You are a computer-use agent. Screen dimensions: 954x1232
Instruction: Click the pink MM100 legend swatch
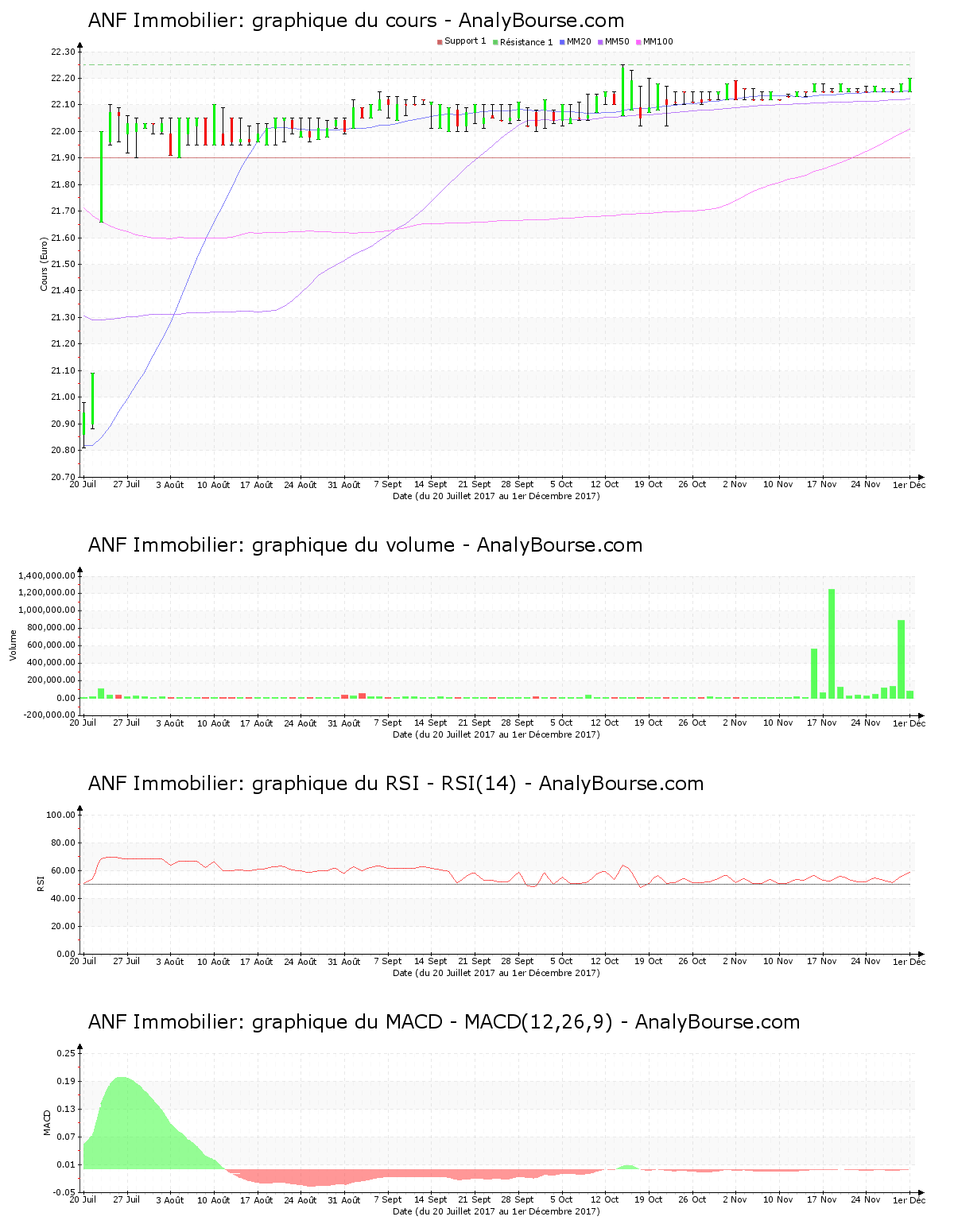[x=638, y=42]
